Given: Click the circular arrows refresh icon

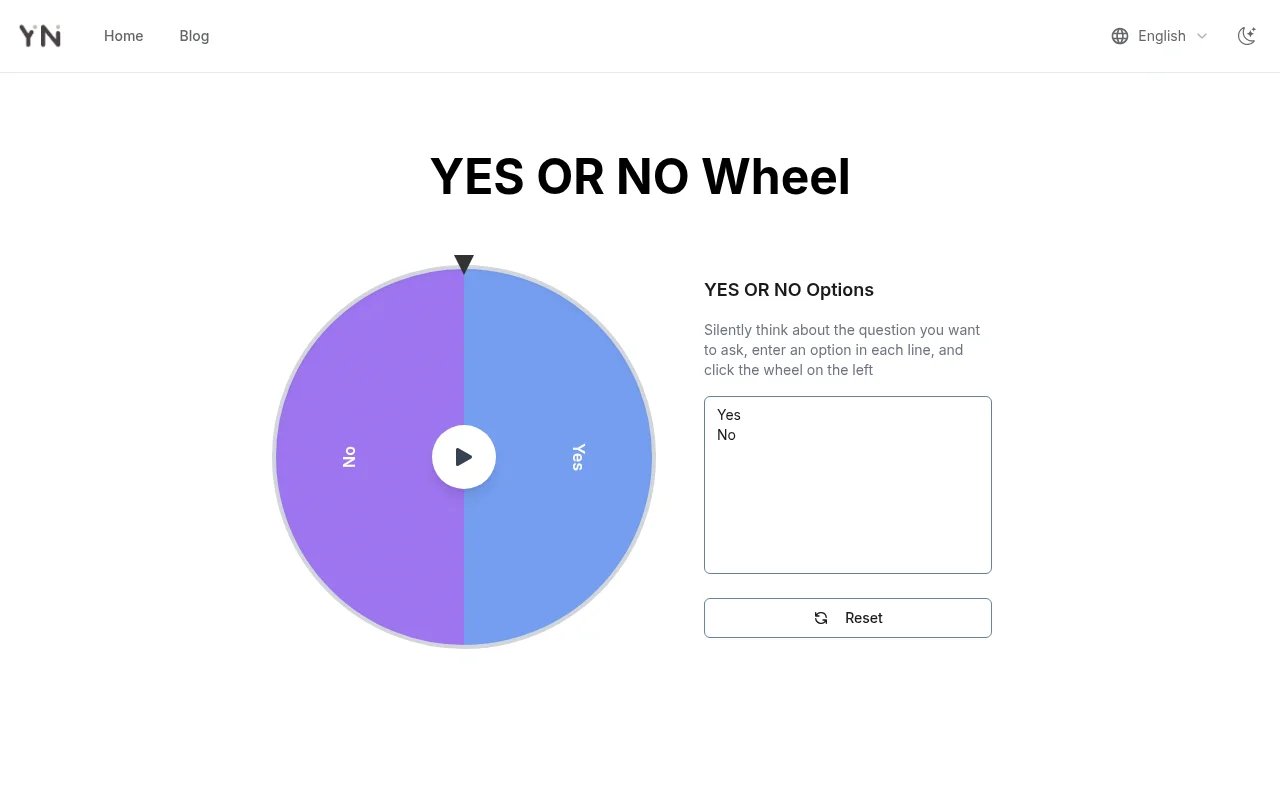Looking at the screenshot, I should click(x=821, y=618).
